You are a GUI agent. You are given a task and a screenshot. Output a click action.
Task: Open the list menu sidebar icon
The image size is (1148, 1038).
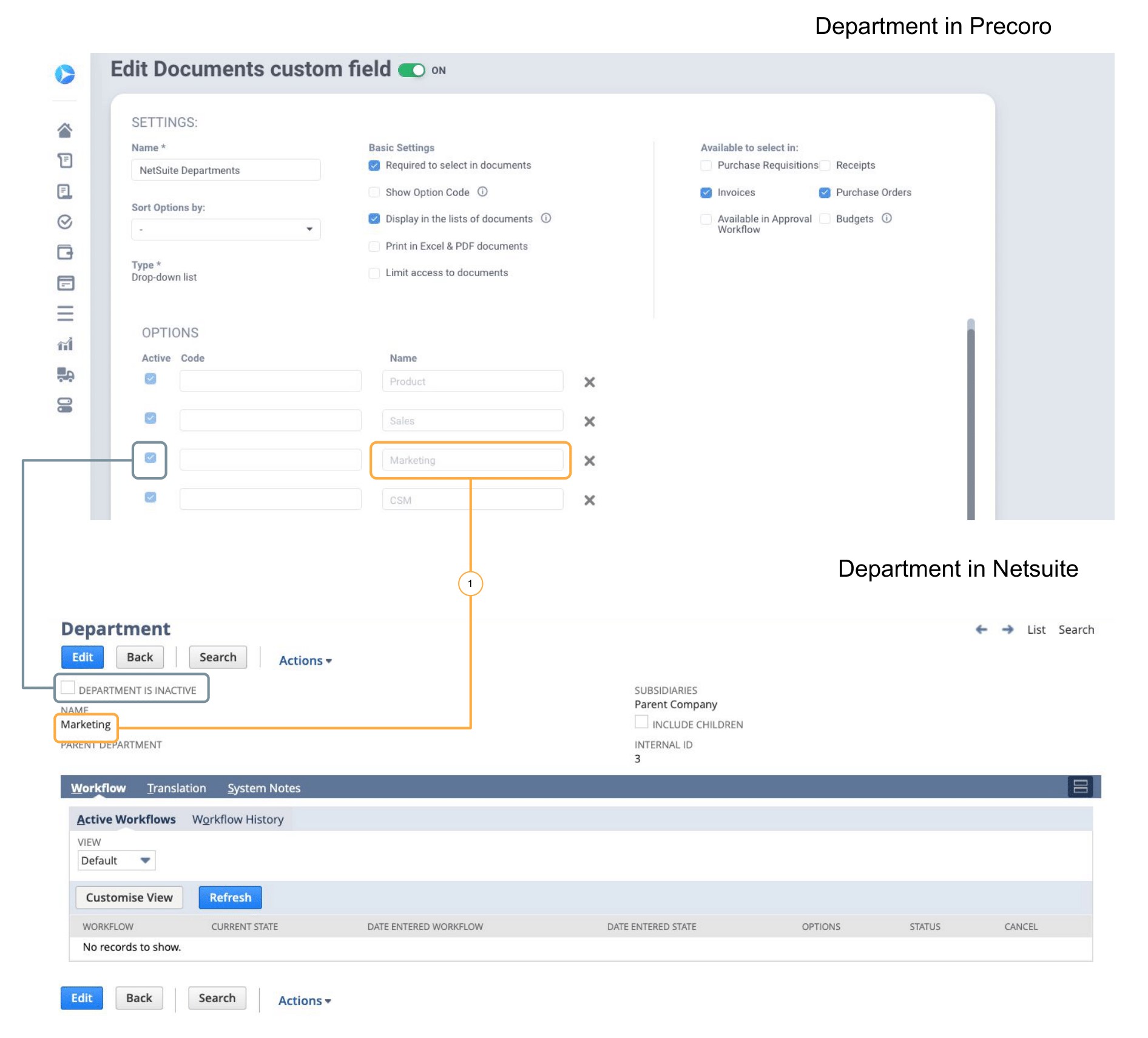(x=65, y=313)
